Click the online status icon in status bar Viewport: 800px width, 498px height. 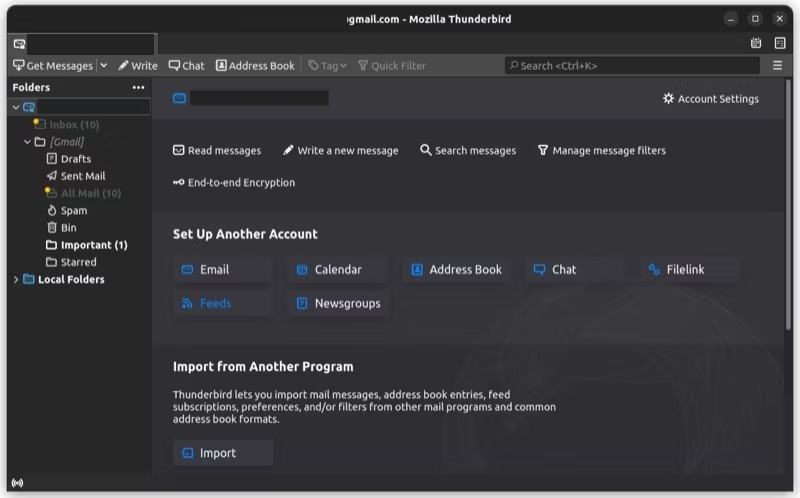(17, 483)
